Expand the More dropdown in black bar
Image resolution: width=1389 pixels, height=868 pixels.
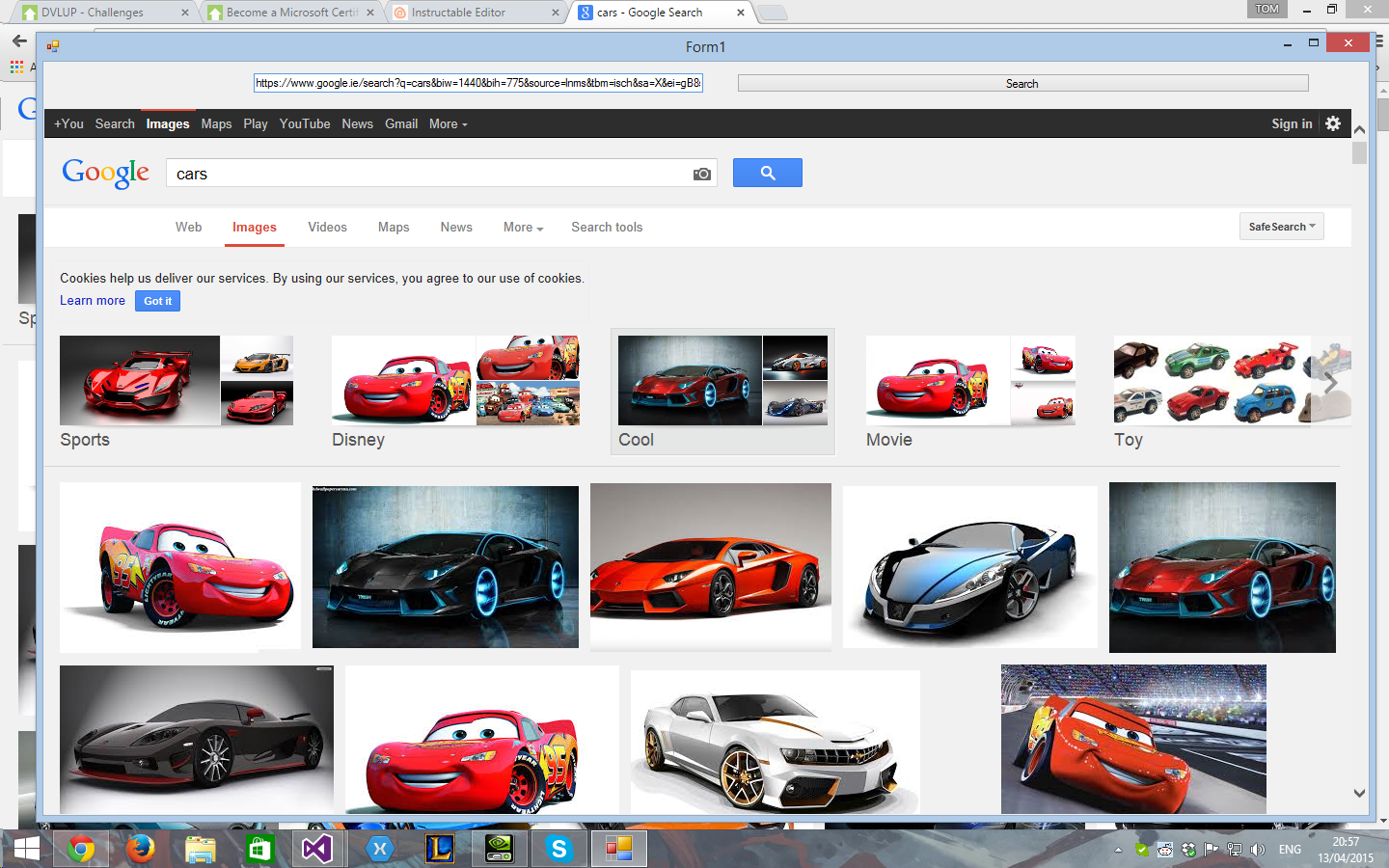[448, 123]
